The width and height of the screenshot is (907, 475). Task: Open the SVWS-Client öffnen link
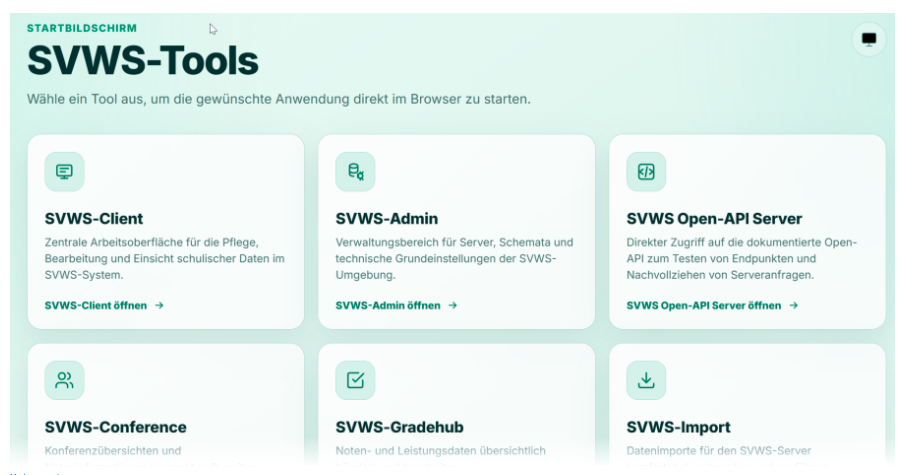(104, 305)
